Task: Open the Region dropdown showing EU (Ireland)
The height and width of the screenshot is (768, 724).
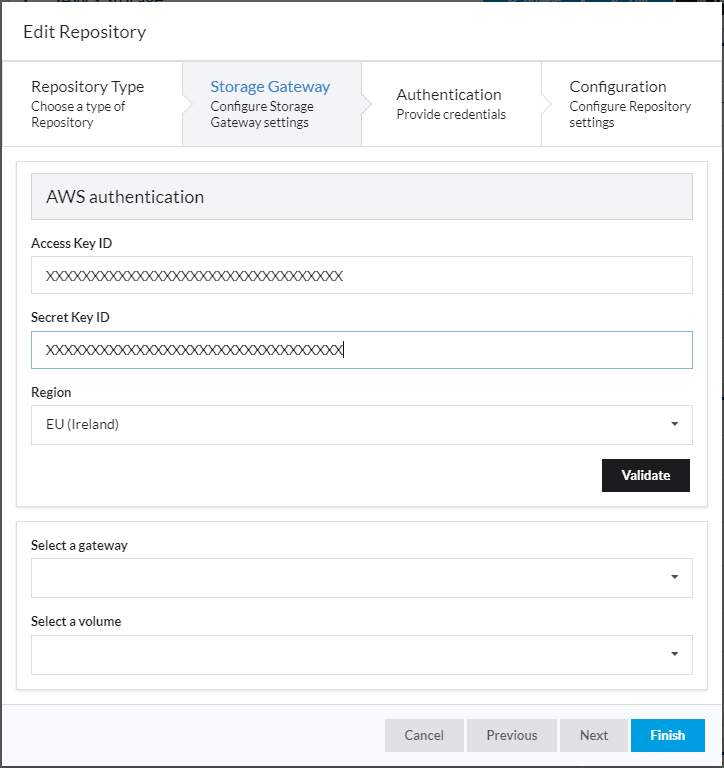Action: tap(350, 425)
